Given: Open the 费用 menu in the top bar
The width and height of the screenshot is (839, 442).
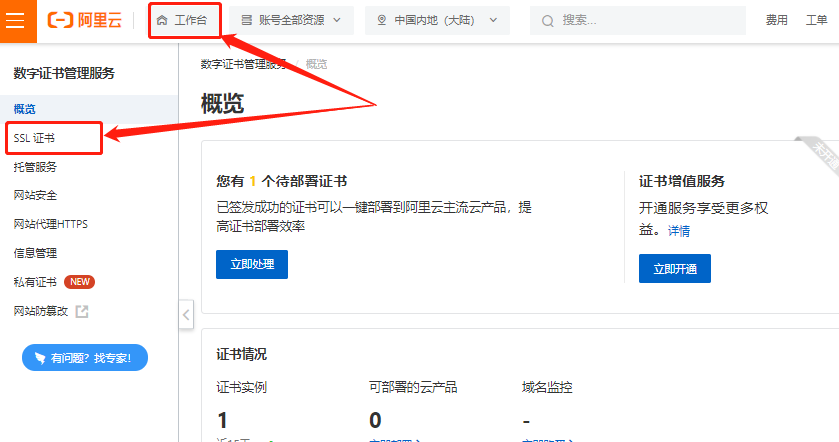Looking at the screenshot, I should (776, 20).
